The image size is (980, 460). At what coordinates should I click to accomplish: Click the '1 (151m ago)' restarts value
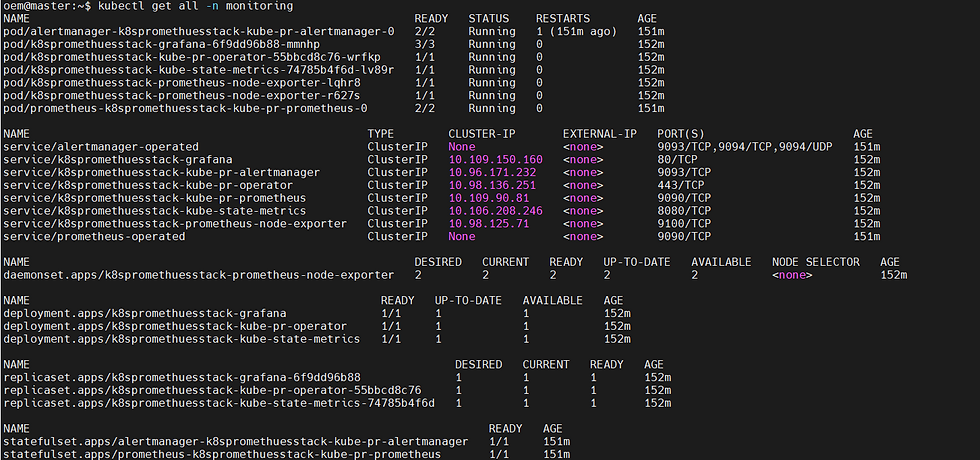(576, 31)
